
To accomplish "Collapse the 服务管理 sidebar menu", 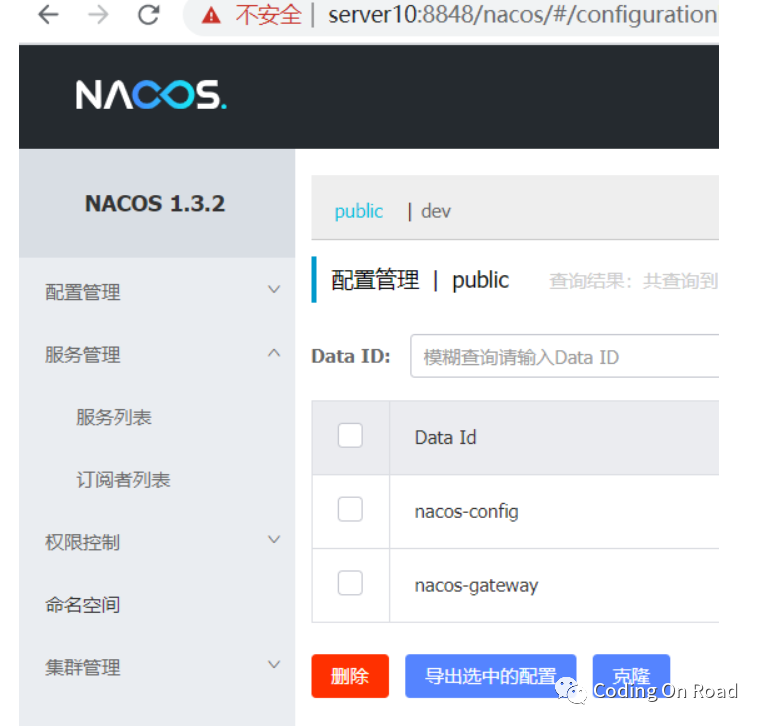I will click(157, 355).
